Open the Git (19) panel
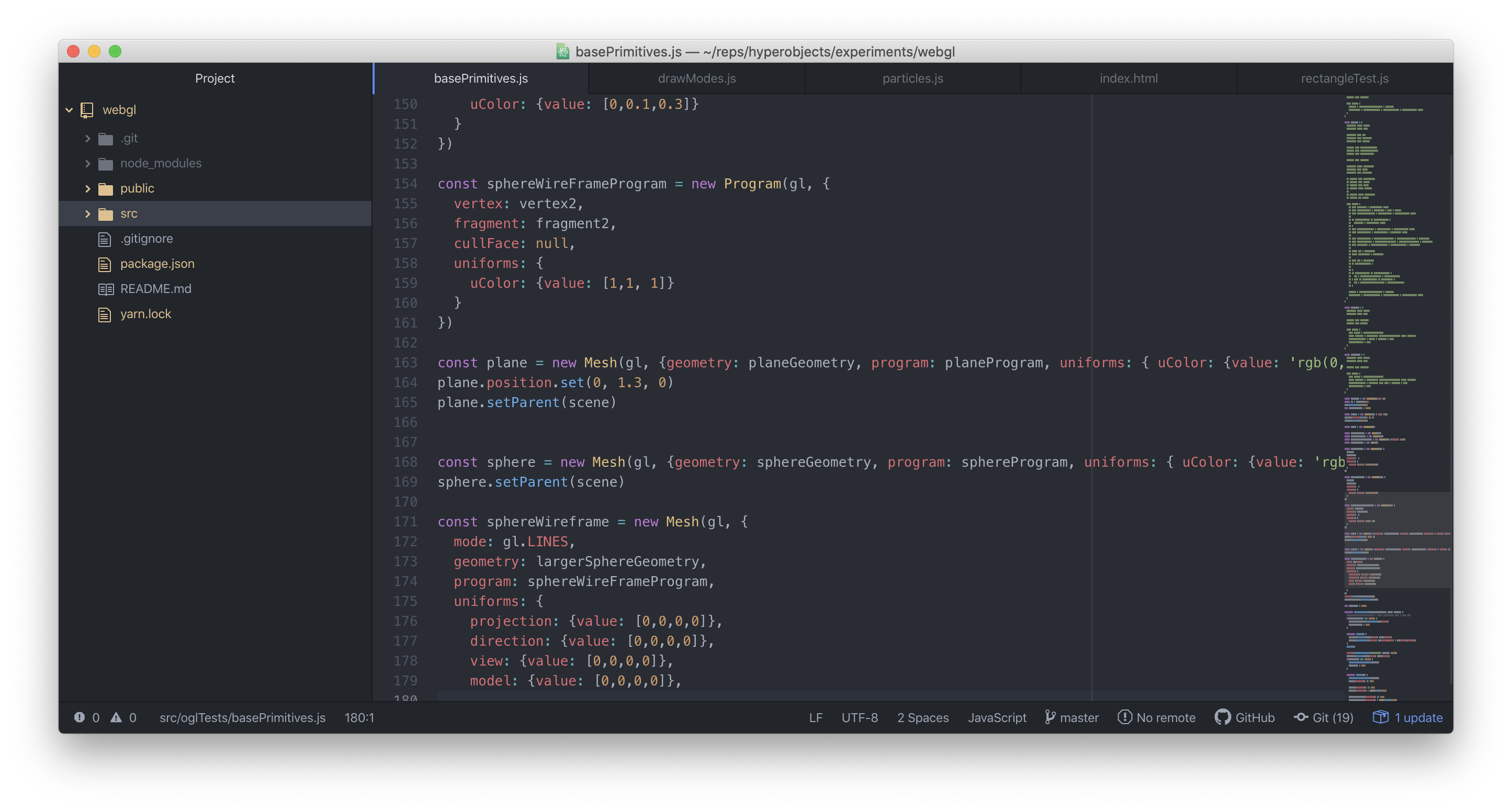1512x811 pixels. tap(1333, 717)
